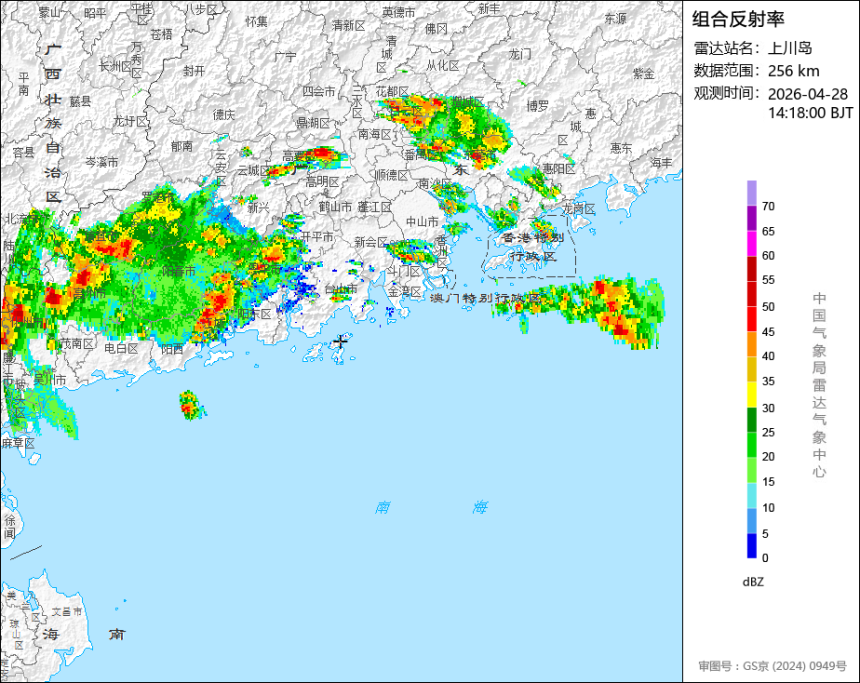Click the 英德市 map label
Image resolution: width=860 pixels, height=683 pixels.
(399, 12)
